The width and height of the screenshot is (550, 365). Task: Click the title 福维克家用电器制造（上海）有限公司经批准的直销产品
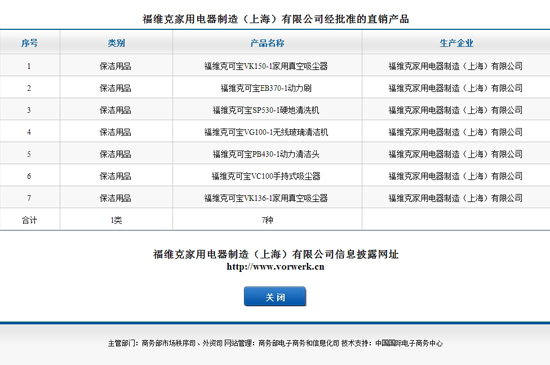tap(276, 19)
